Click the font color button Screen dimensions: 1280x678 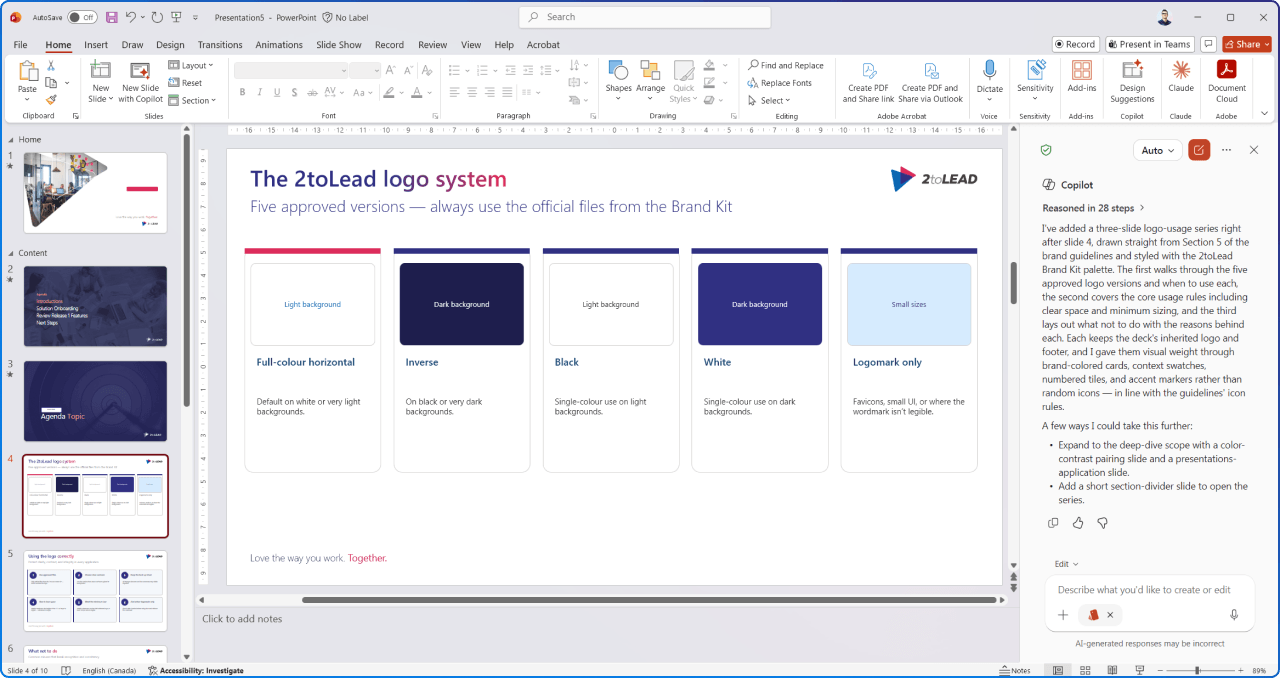click(x=416, y=92)
